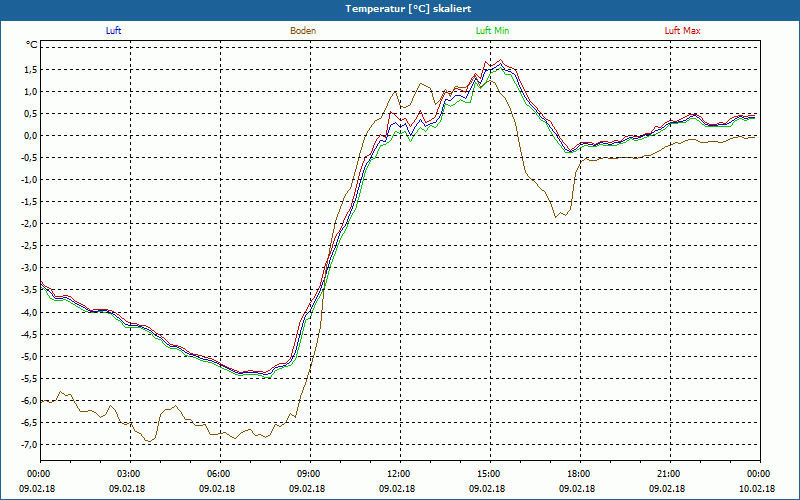The height and width of the screenshot is (500, 800).
Task: Click the -4,5 y-axis value
Action: [x=29, y=334]
